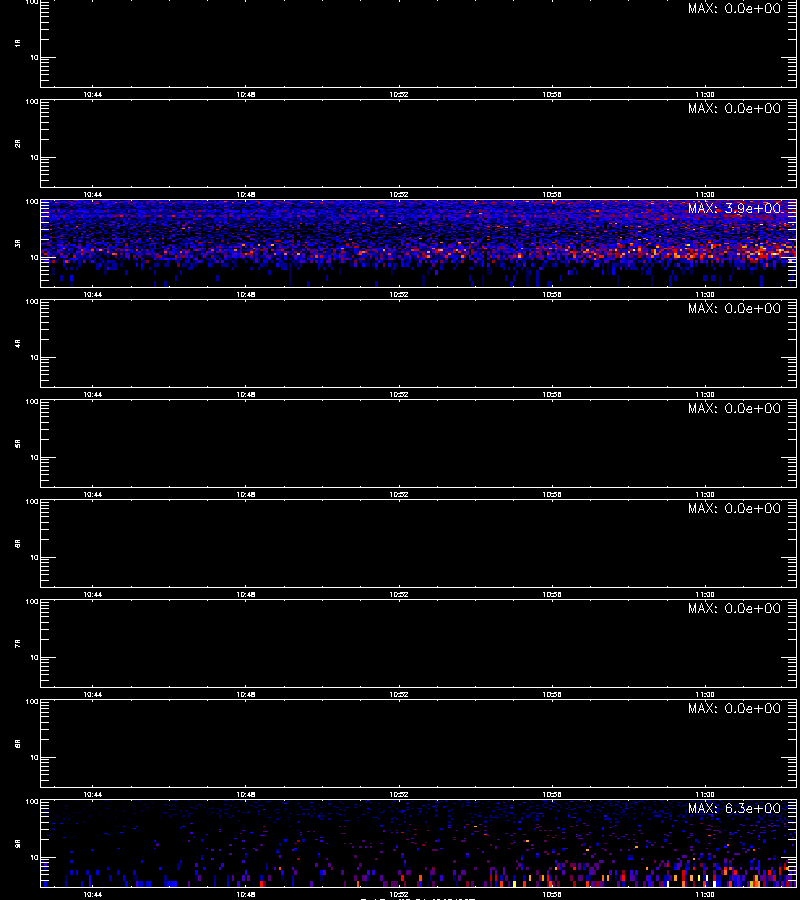Select MAX: 0.0e+00 text in panel 6R

pos(735,508)
